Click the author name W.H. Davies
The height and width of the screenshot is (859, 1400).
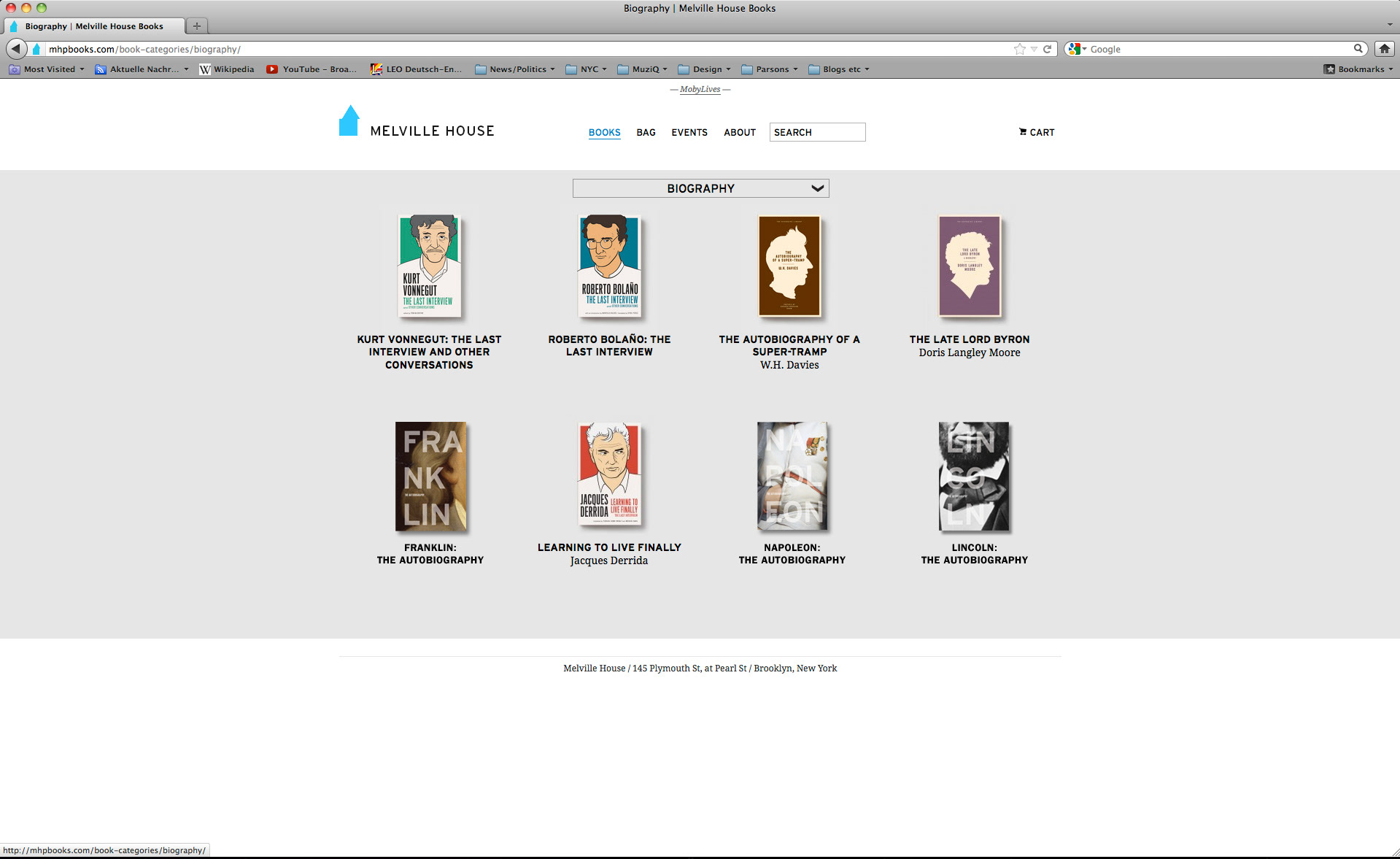coord(789,365)
